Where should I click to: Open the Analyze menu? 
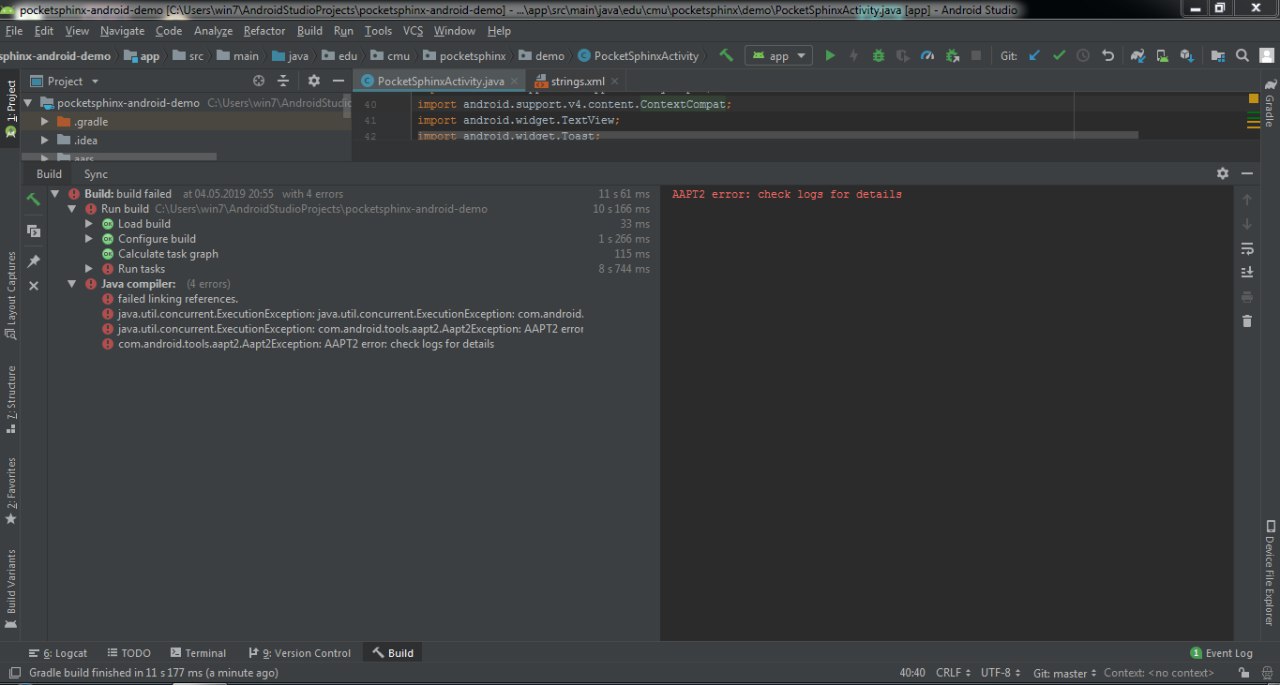[x=213, y=31]
